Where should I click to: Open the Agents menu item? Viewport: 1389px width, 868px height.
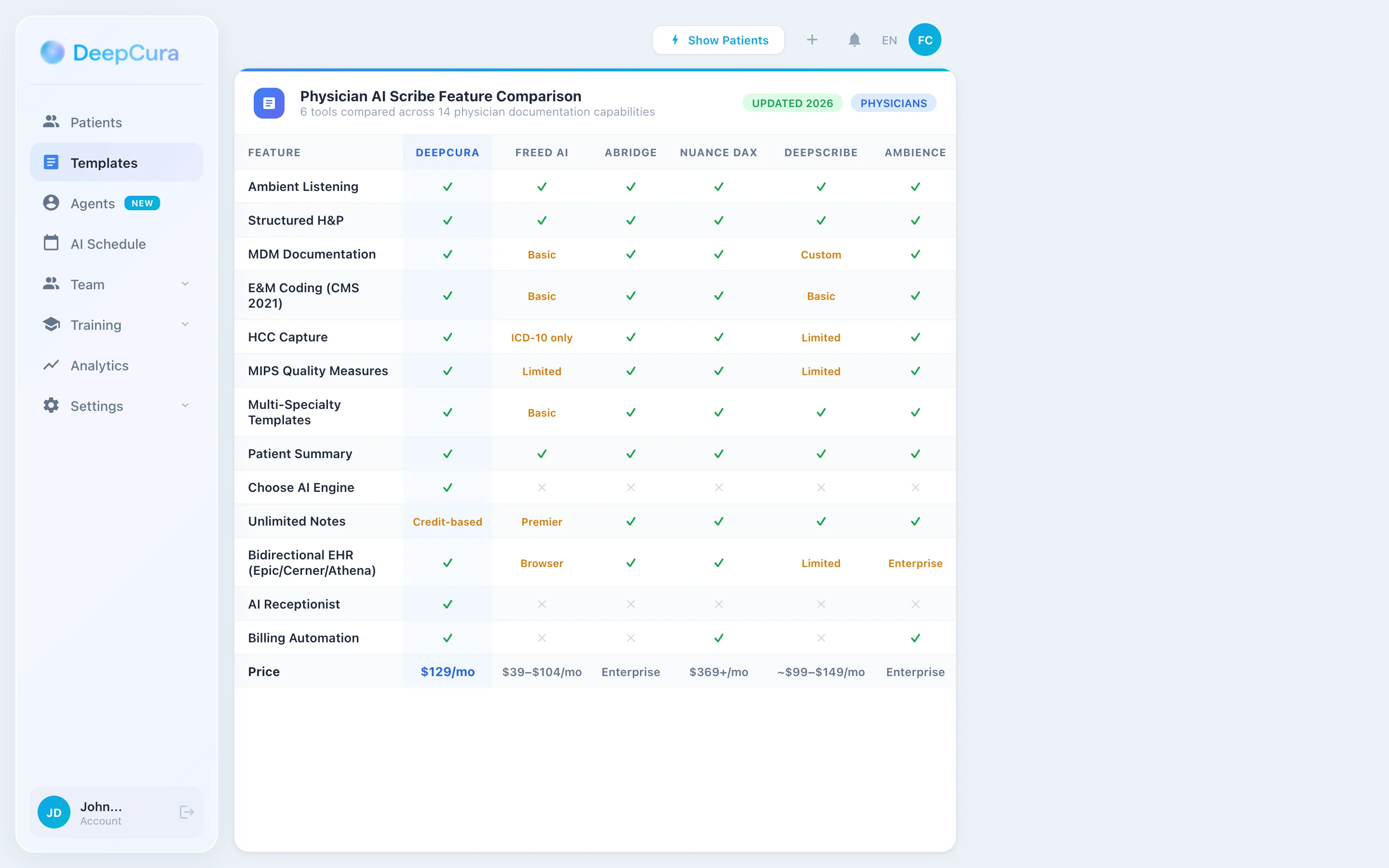coord(93,203)
